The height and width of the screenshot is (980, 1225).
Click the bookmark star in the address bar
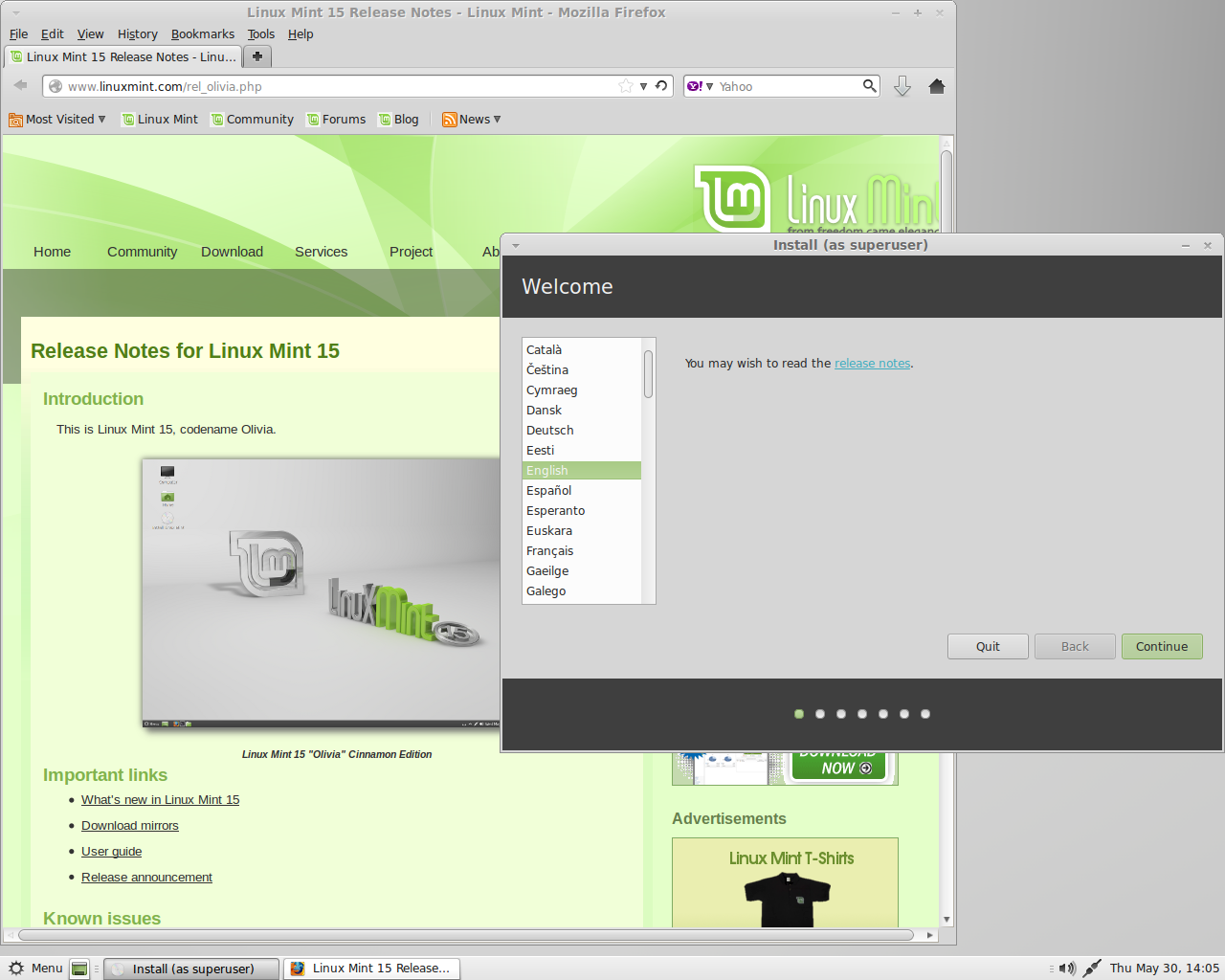point(626,86)
